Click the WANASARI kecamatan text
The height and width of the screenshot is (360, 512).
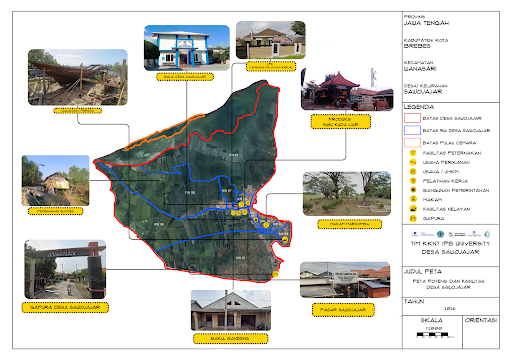pos(420,69)
